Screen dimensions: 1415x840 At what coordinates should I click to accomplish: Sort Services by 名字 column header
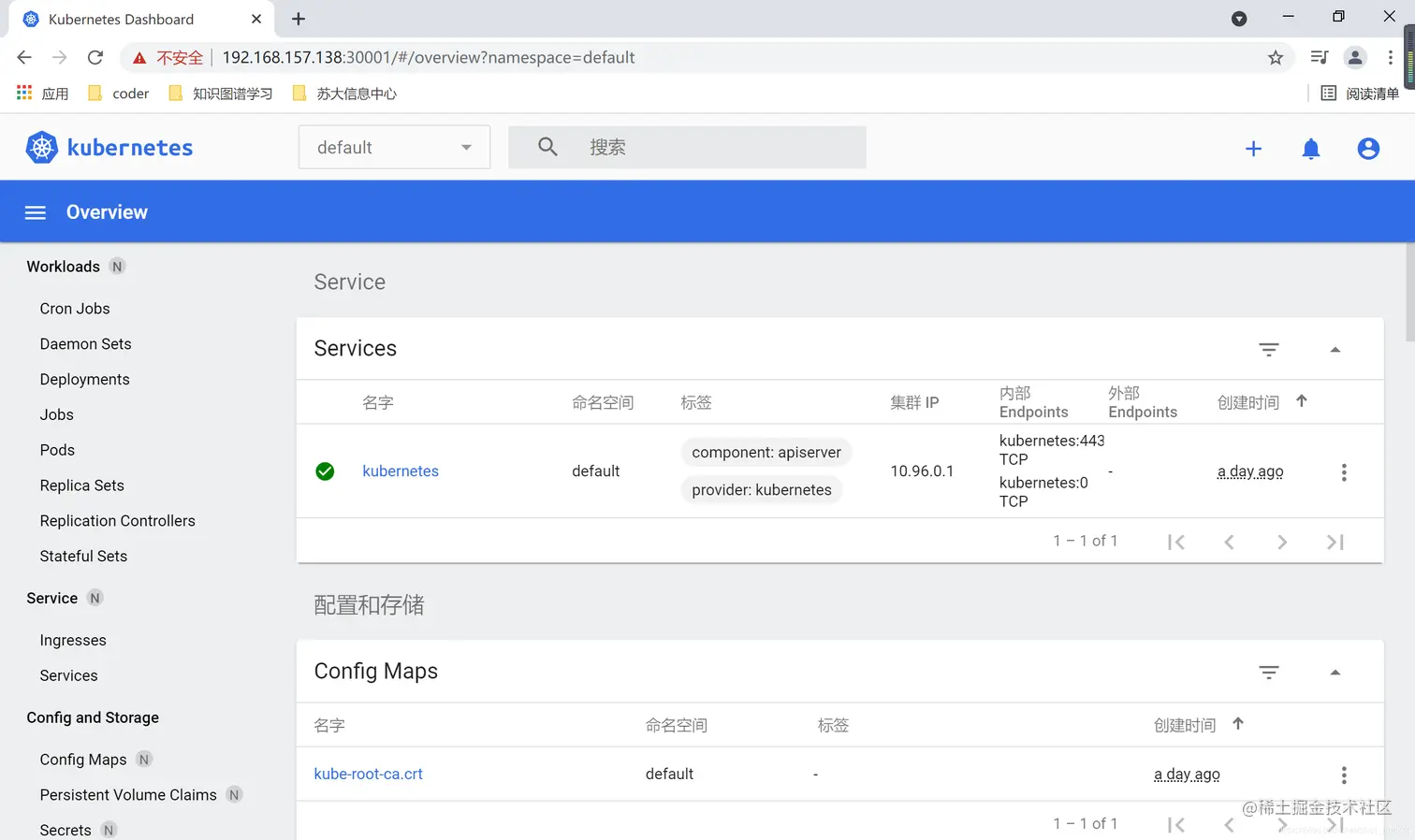coord(378,402)
